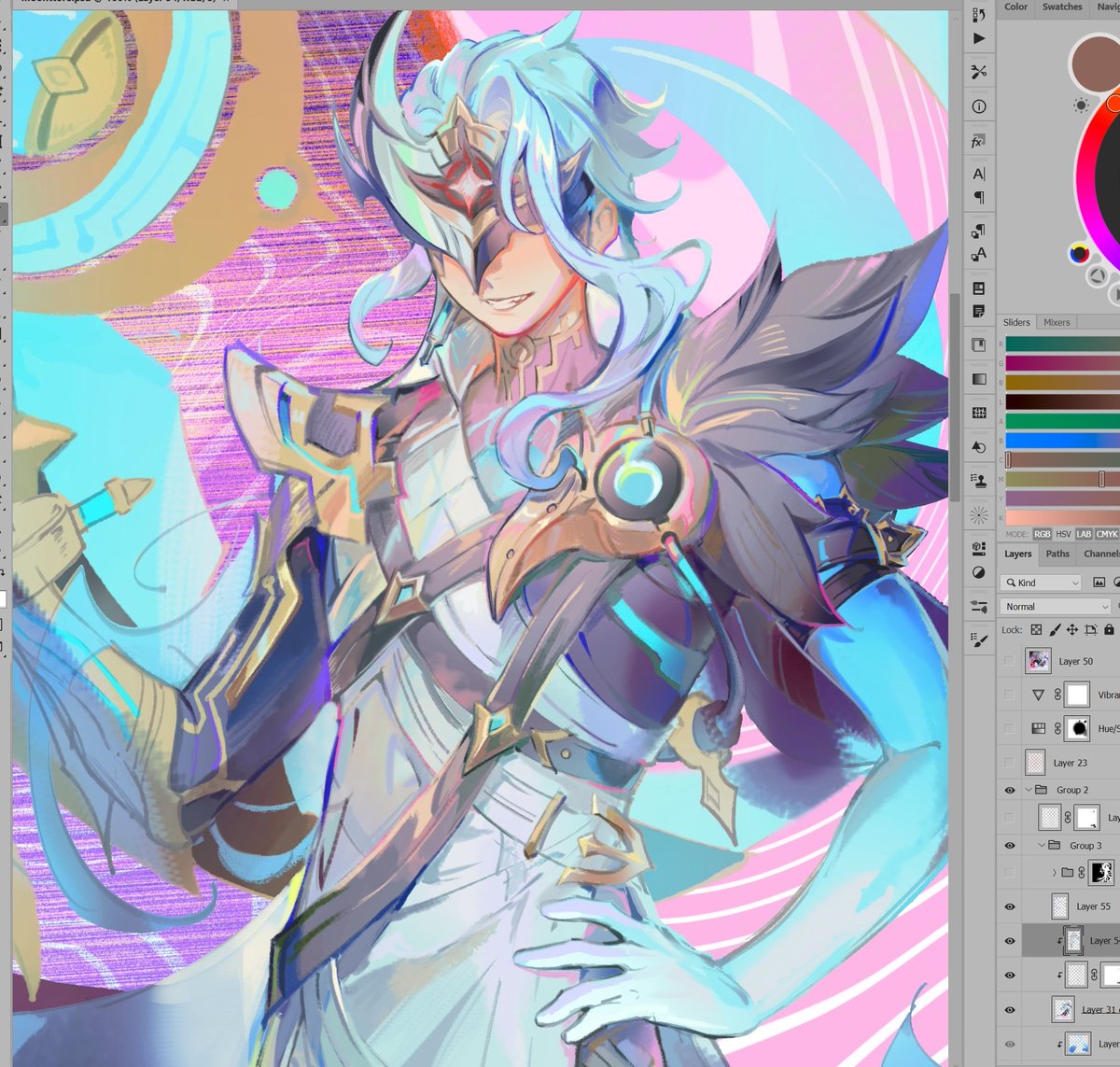Select the Hue/Saturation layer mask thumbnail
This screenshot has height=1067, width=1120.
[x=1079, y=728]
